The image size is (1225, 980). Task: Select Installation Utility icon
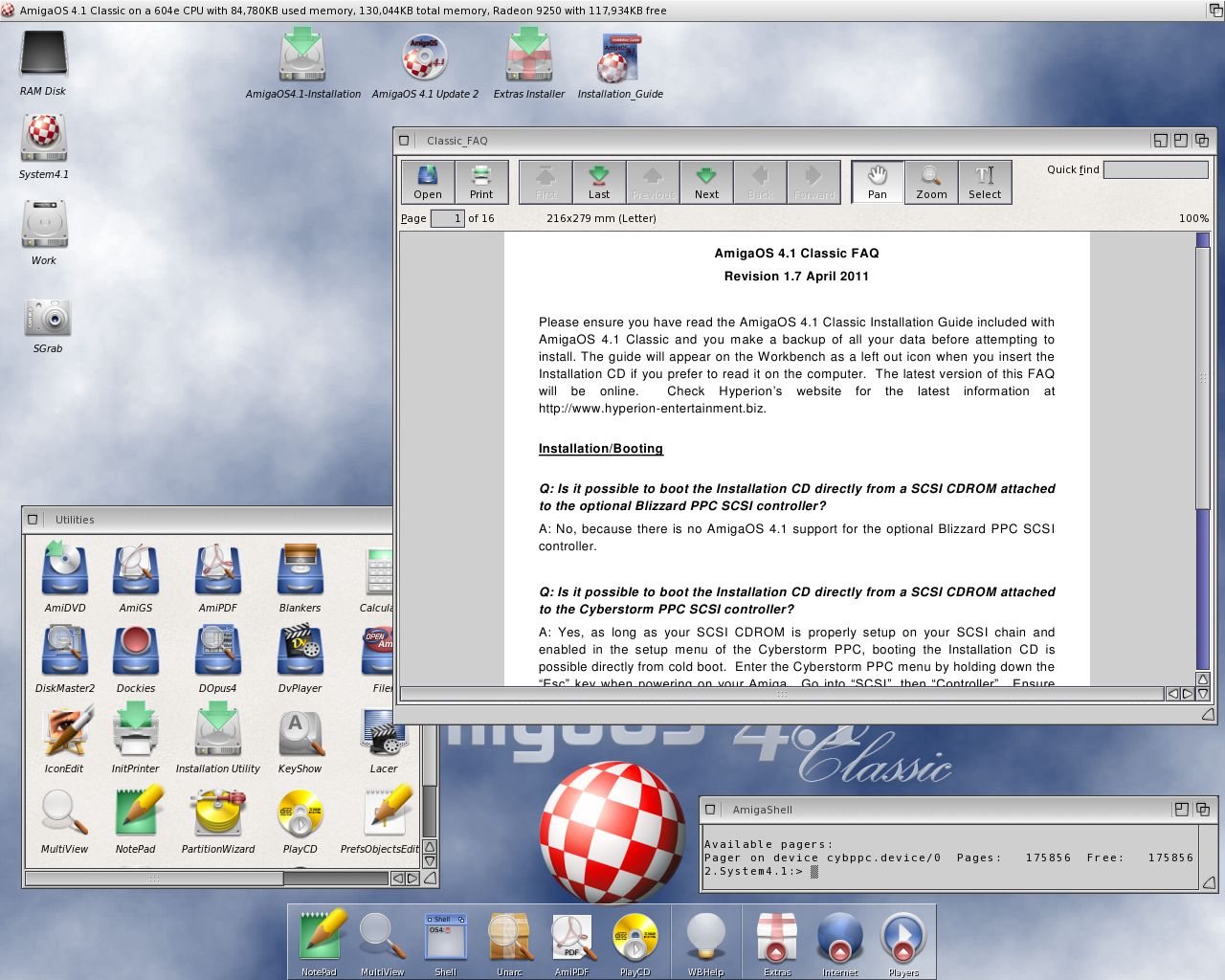click(218, 737)
